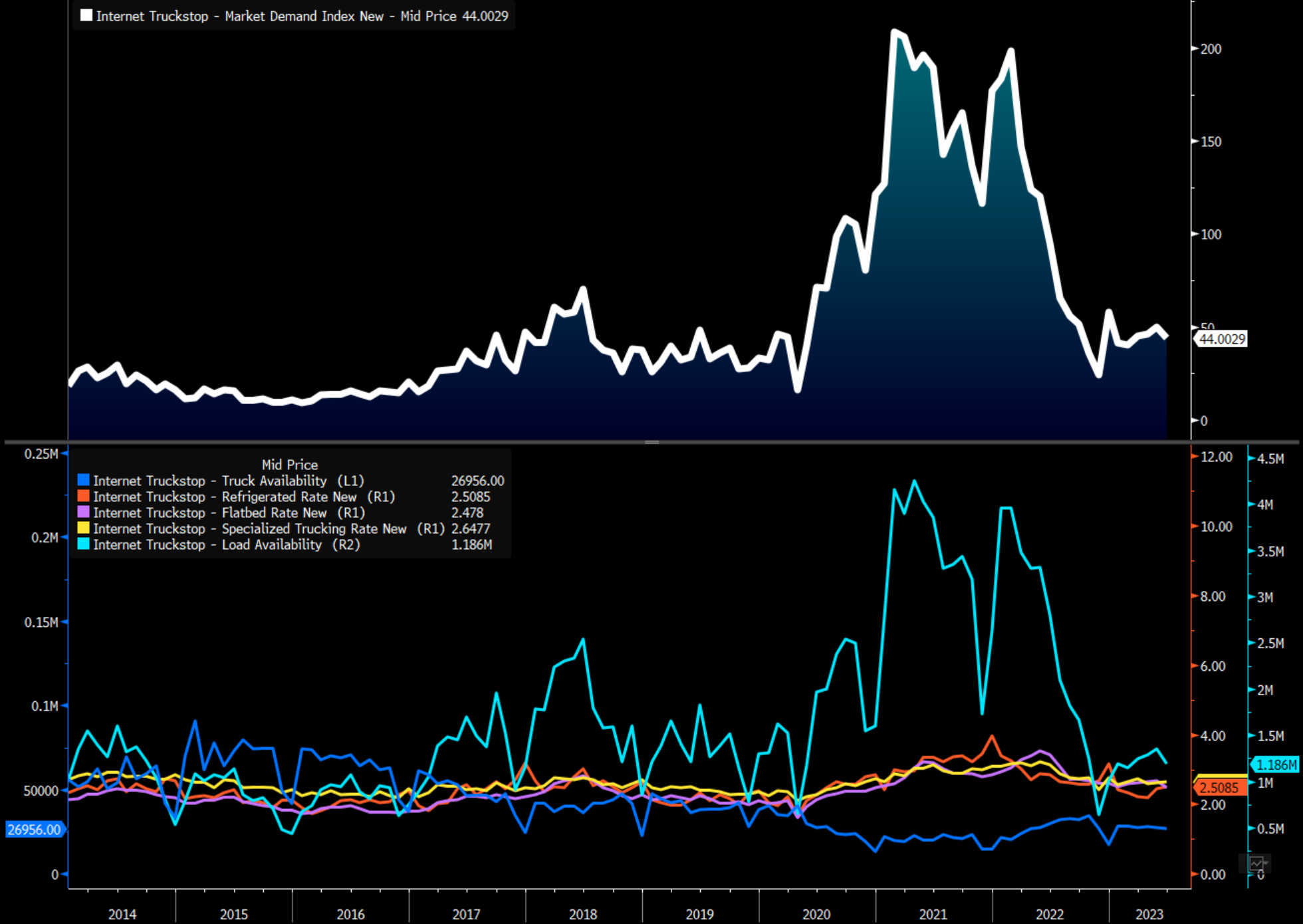
Task: Click the pane divider grip handle between charts
Action: (x=651, y=441)
